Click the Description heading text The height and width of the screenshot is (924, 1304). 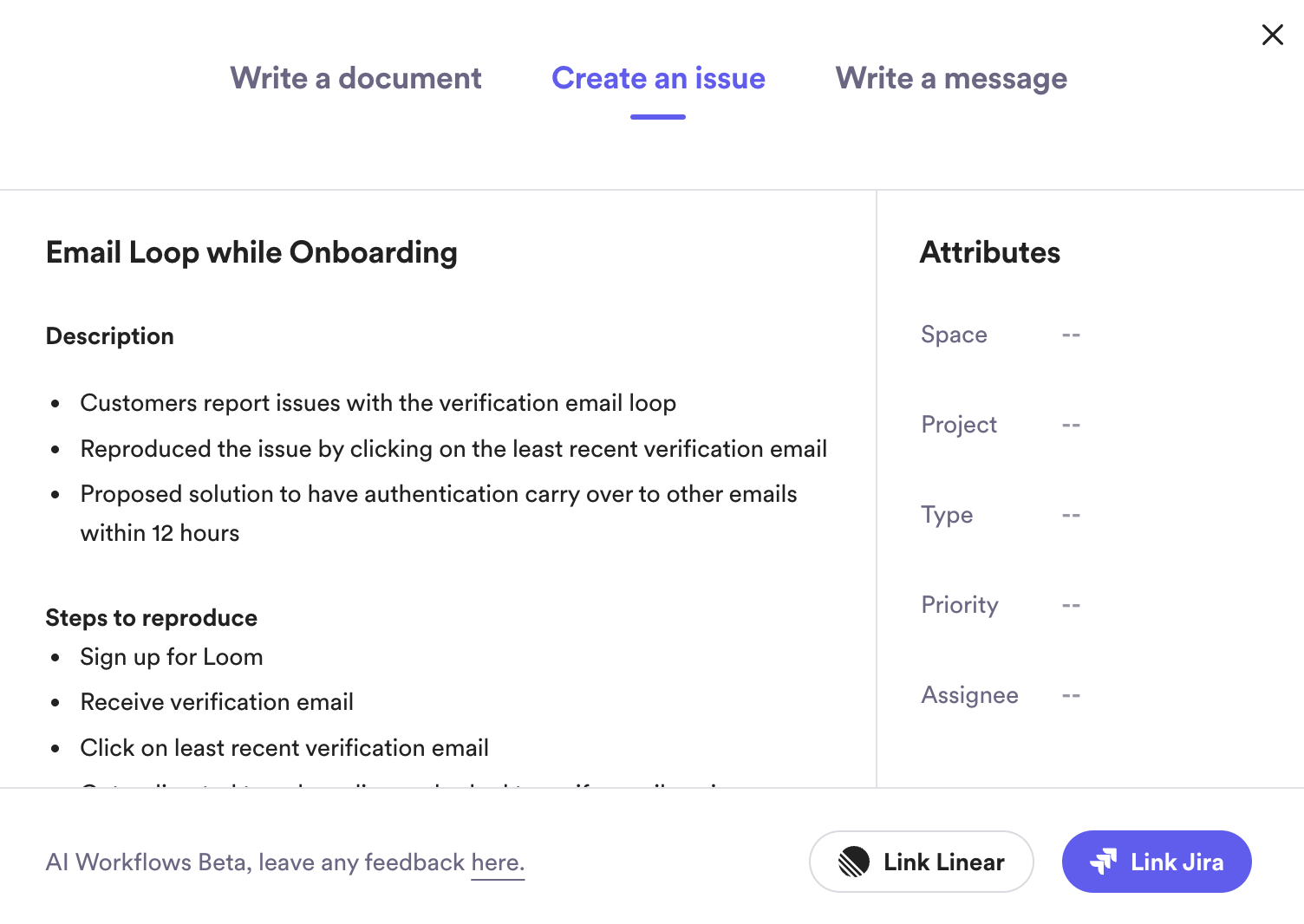click(110, 336)
